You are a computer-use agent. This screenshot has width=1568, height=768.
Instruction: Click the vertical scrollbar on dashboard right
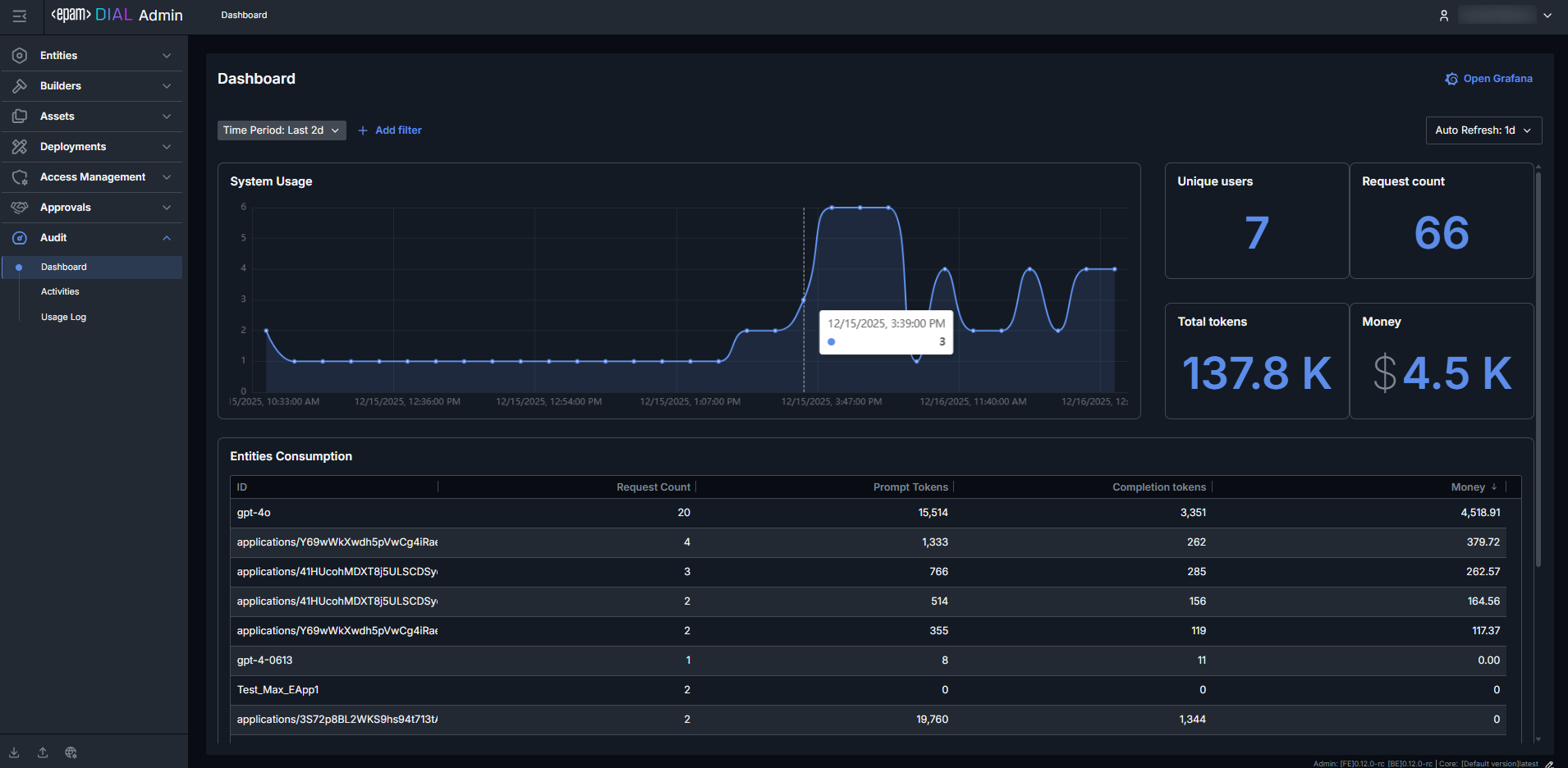(1538, 369)
